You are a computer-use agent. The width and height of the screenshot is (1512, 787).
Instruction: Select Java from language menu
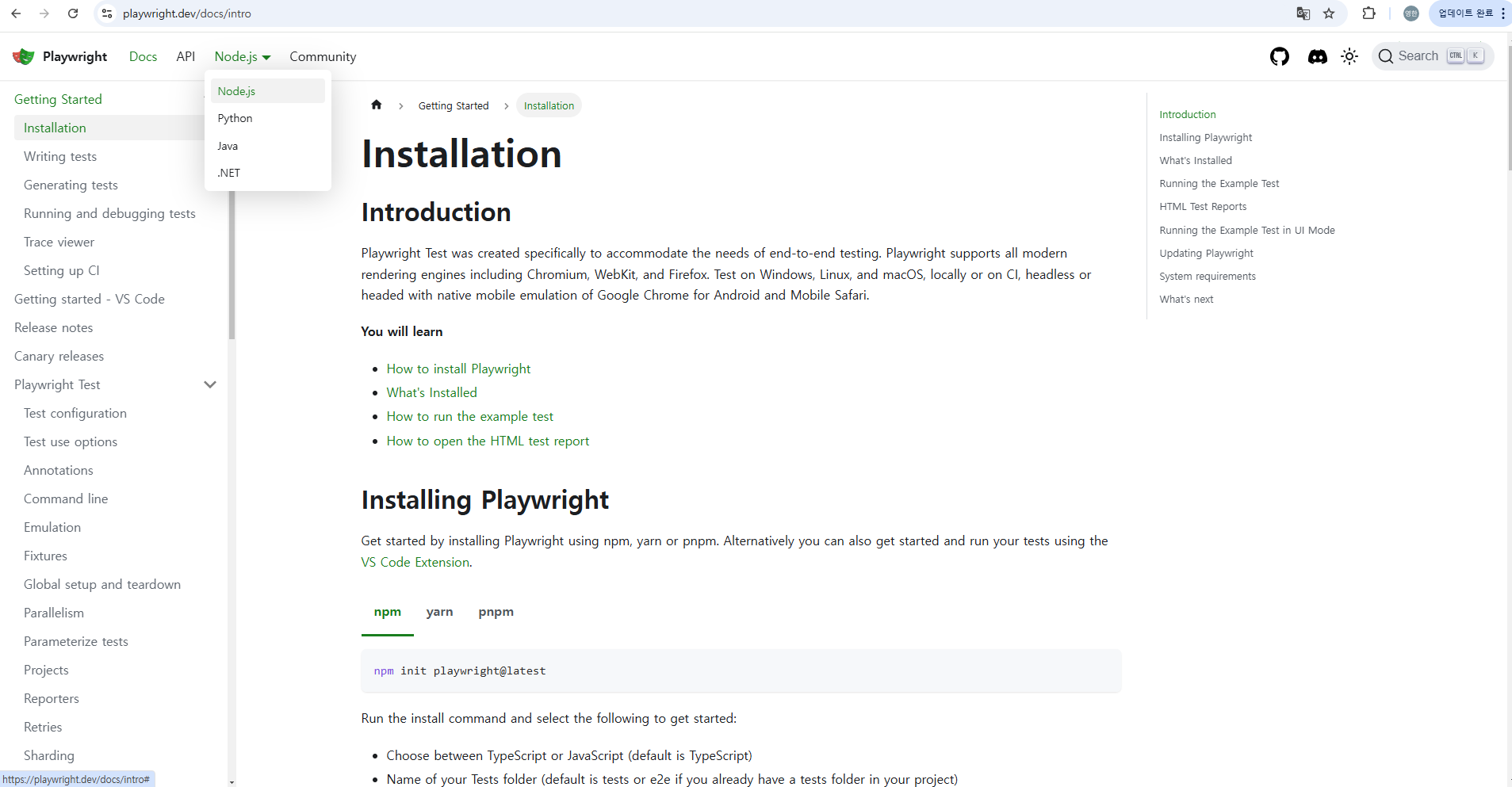pos(268,146)
